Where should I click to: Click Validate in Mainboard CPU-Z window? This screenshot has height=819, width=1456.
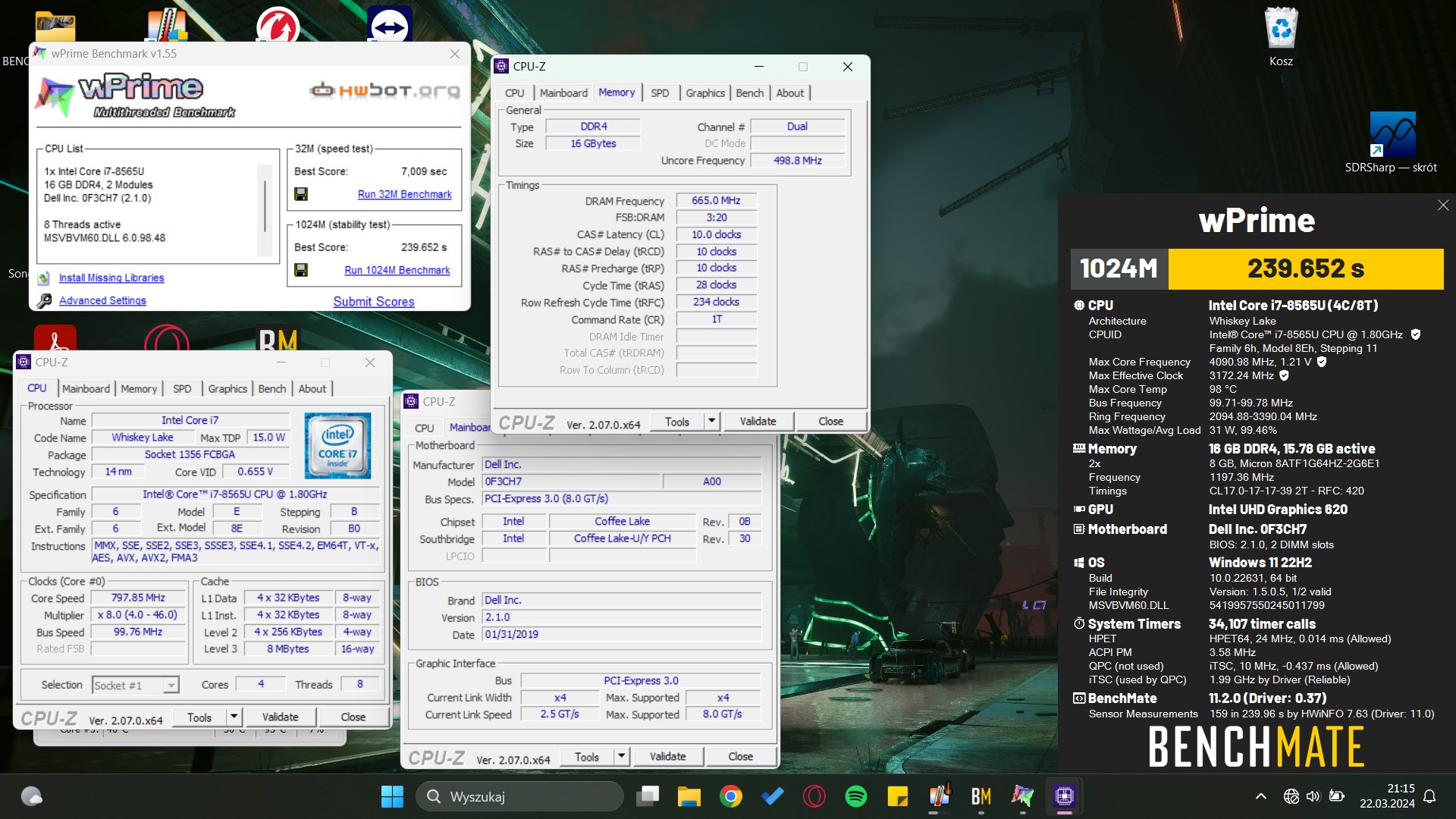tap(667, 756)
